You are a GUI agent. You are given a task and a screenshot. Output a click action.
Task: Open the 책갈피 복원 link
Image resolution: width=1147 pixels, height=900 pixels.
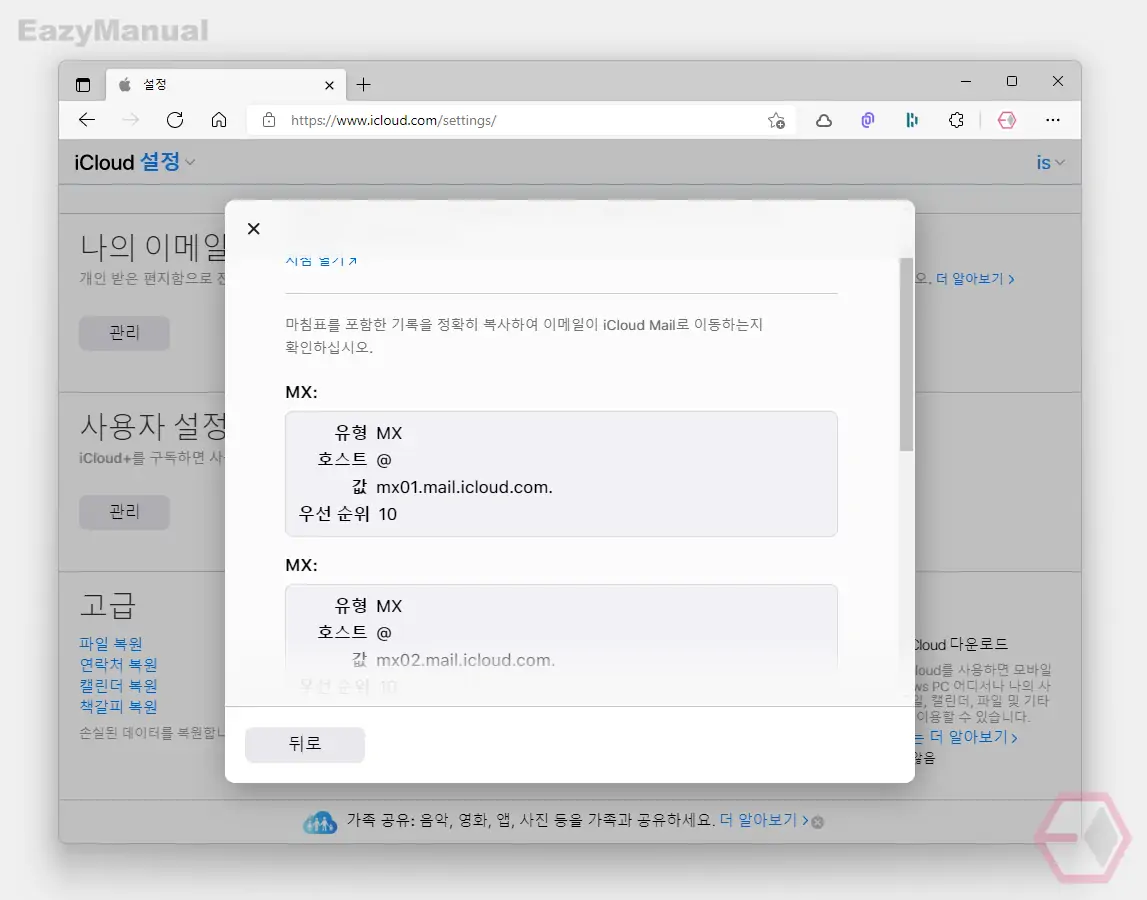(119, 707)
